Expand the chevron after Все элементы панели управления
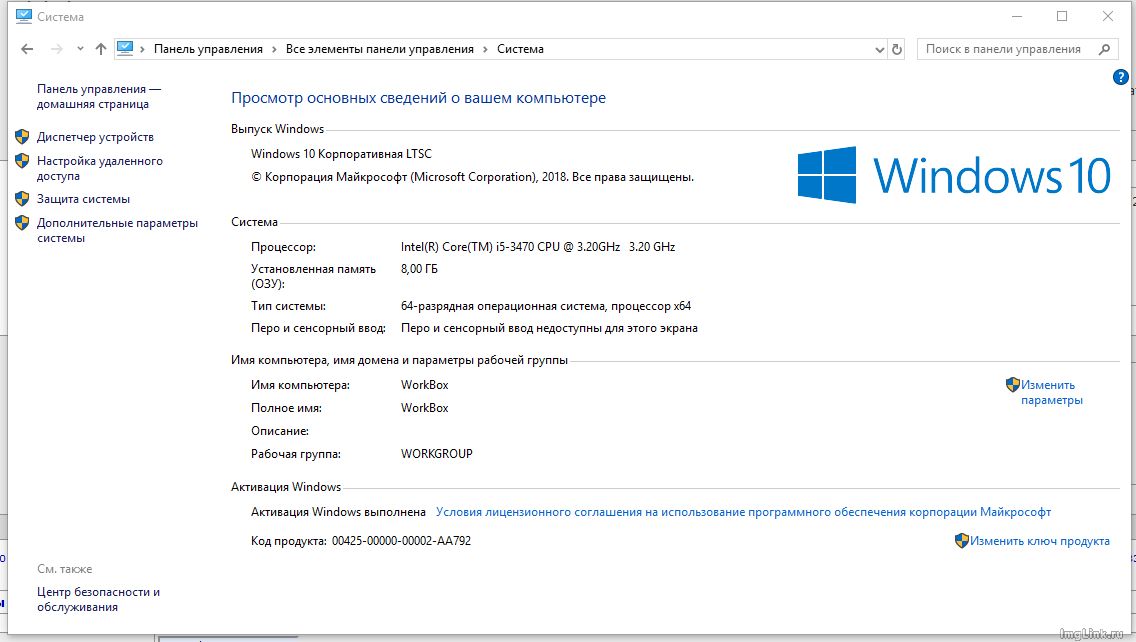Viewport: 1136px width, 642px height. coord(485,49)
